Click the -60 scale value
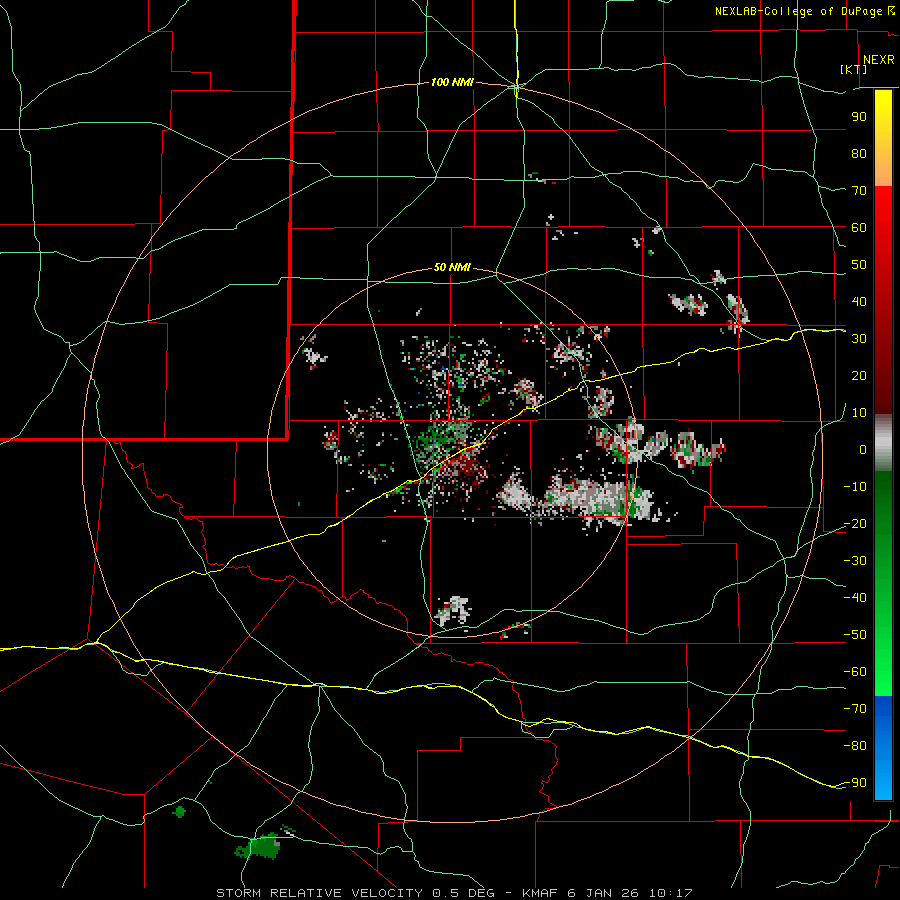The height and width of the screenshot is (900, 900). [855, 672]
